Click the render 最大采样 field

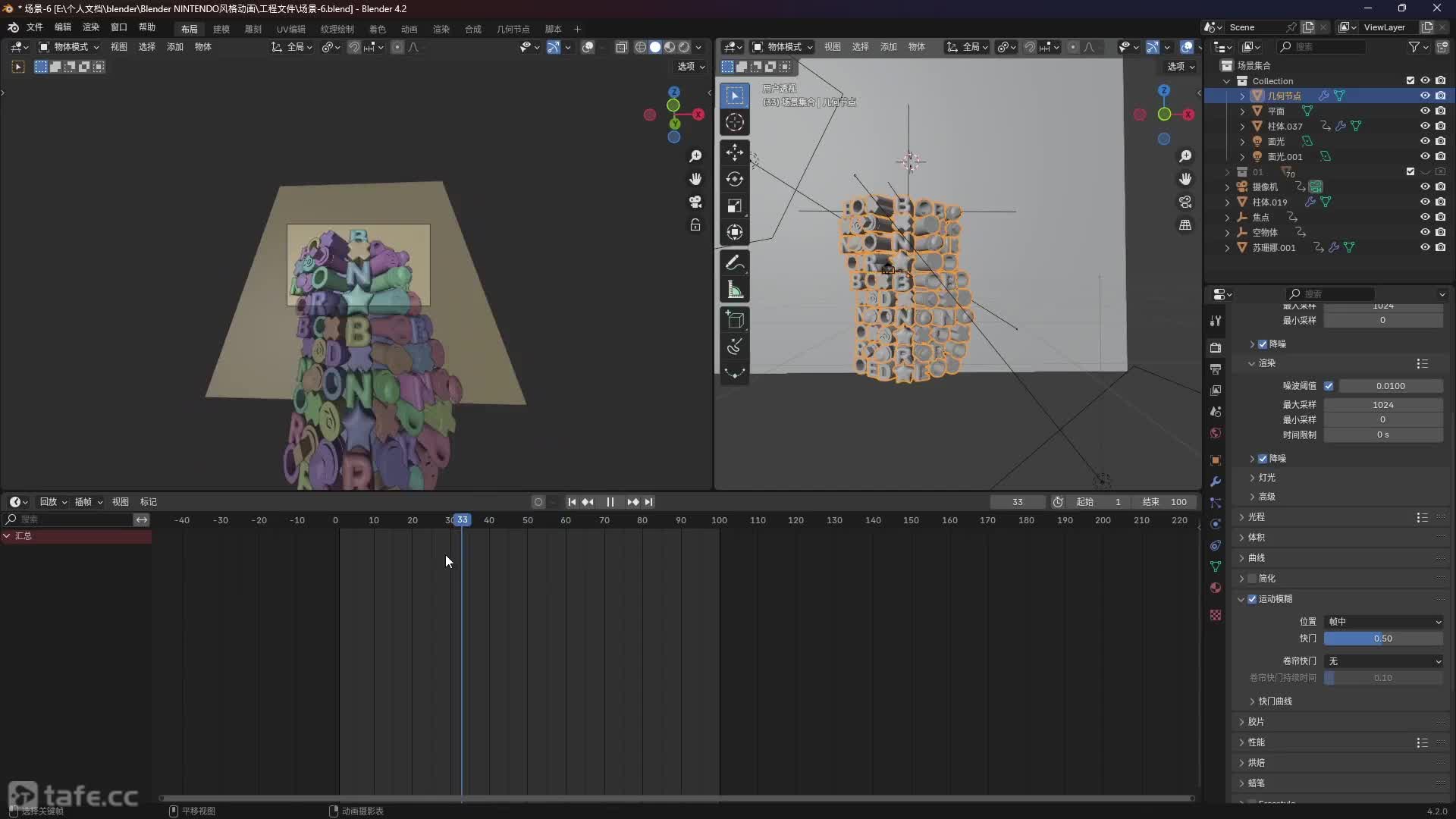(1383, 405)
